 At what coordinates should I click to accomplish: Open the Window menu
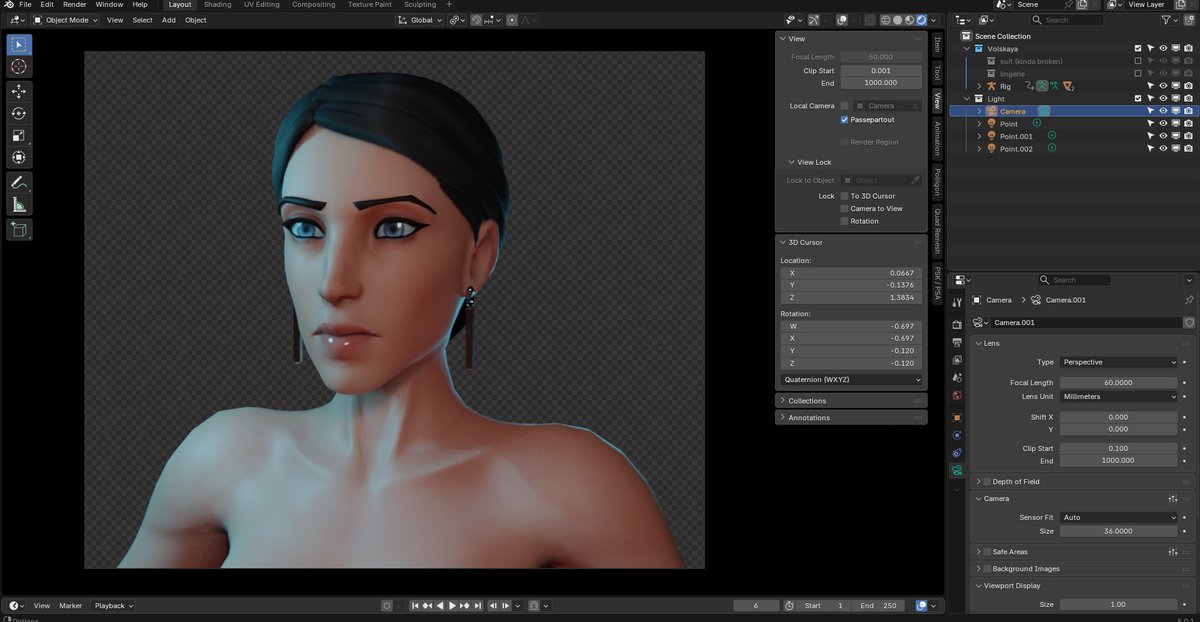[x=109, y=5]
